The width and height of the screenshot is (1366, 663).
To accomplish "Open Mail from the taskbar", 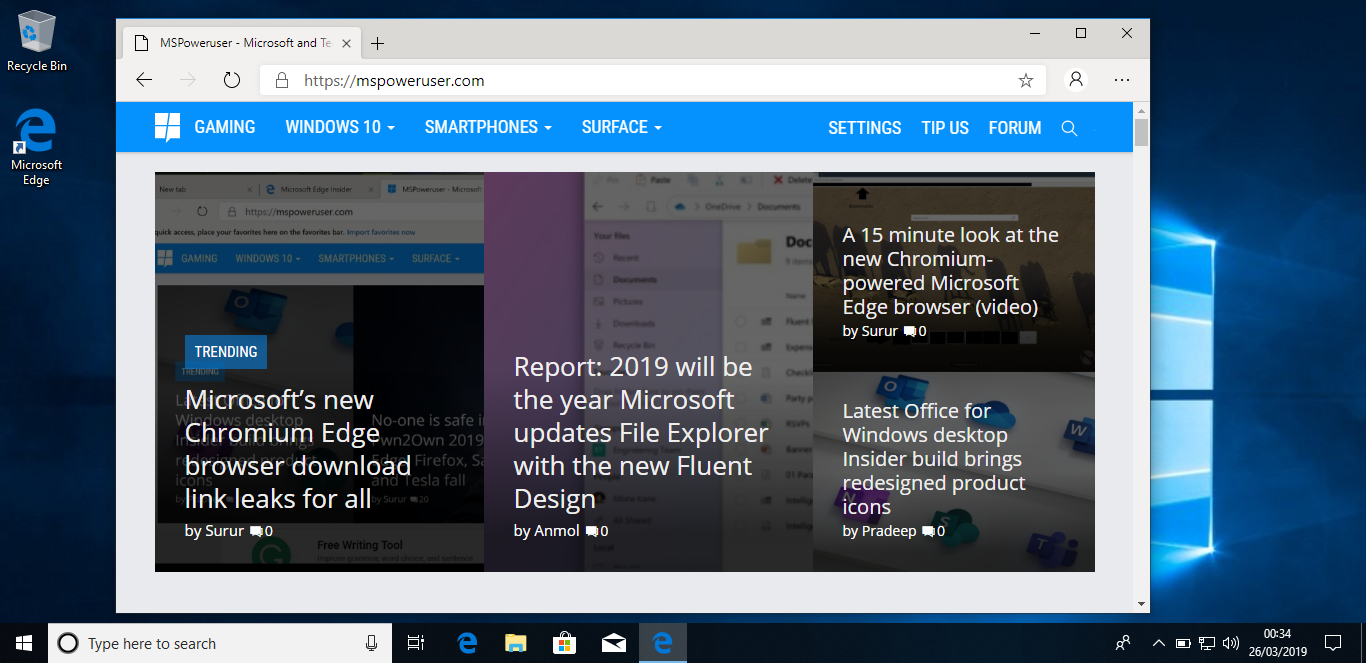I will 613,643.
